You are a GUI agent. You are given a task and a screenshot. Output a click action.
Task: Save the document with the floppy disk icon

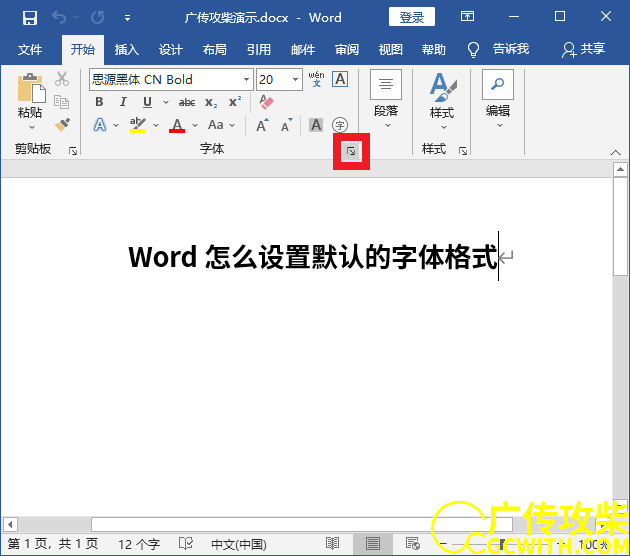pyautogui.click(x=30, y=18)
